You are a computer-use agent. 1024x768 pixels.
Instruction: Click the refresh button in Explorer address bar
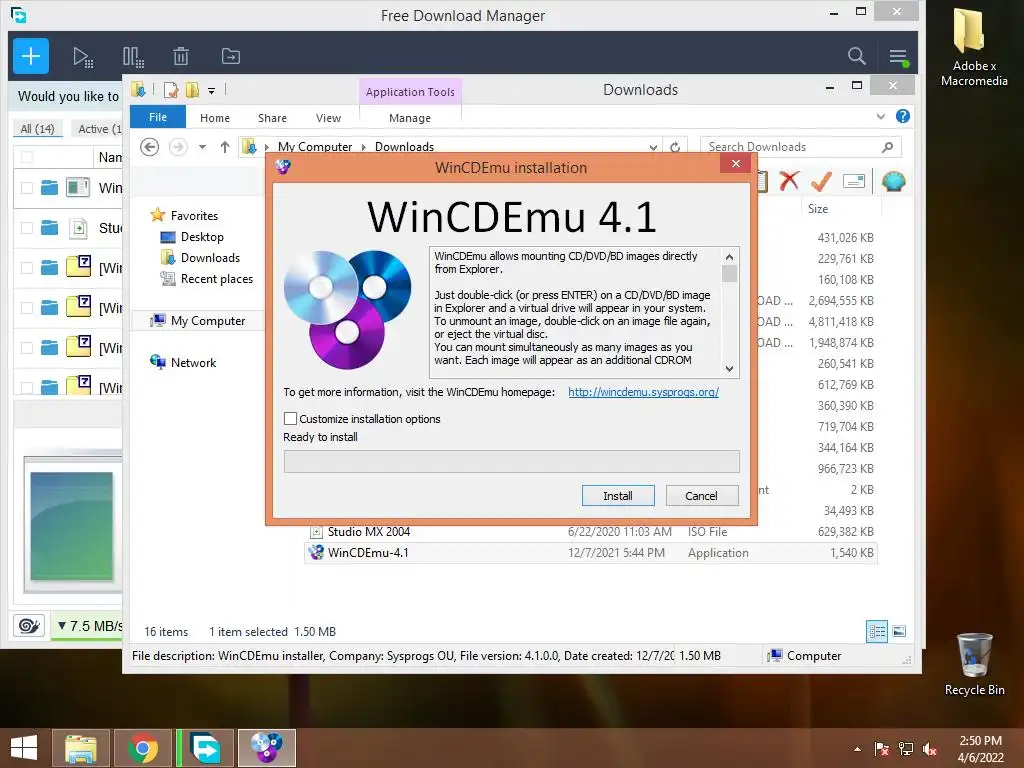pos(675,147)
